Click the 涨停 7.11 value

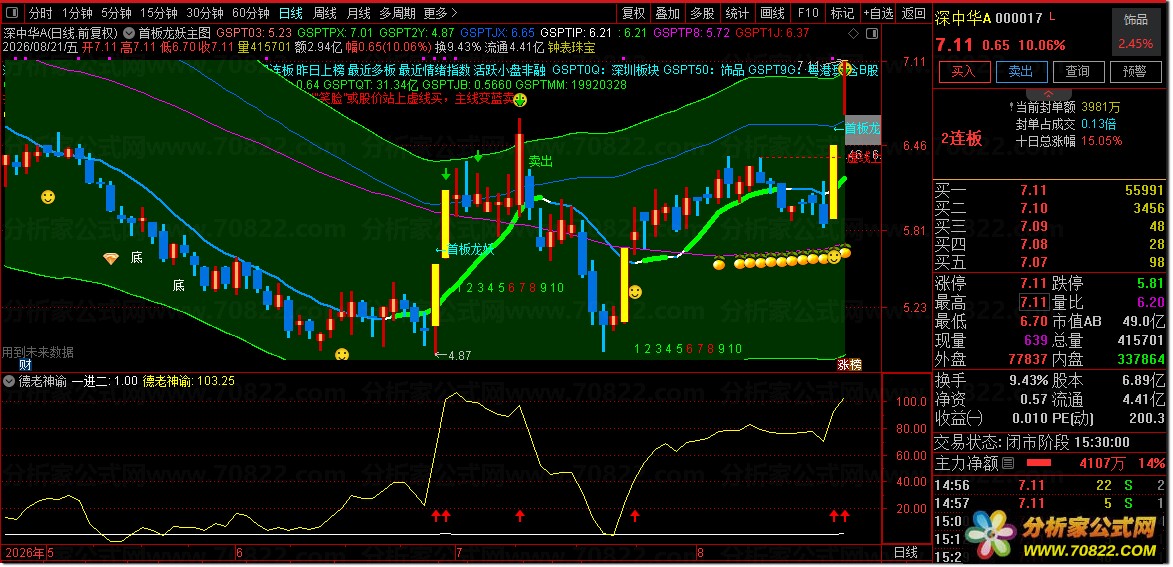click(1033, 284)
